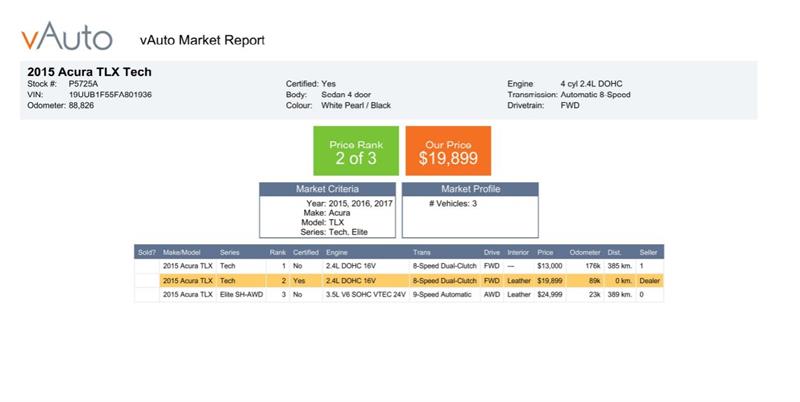The height and width of the screenshot is (402, 800).
Task: Click the Make/Model column header
Action: tap(182, 252)
